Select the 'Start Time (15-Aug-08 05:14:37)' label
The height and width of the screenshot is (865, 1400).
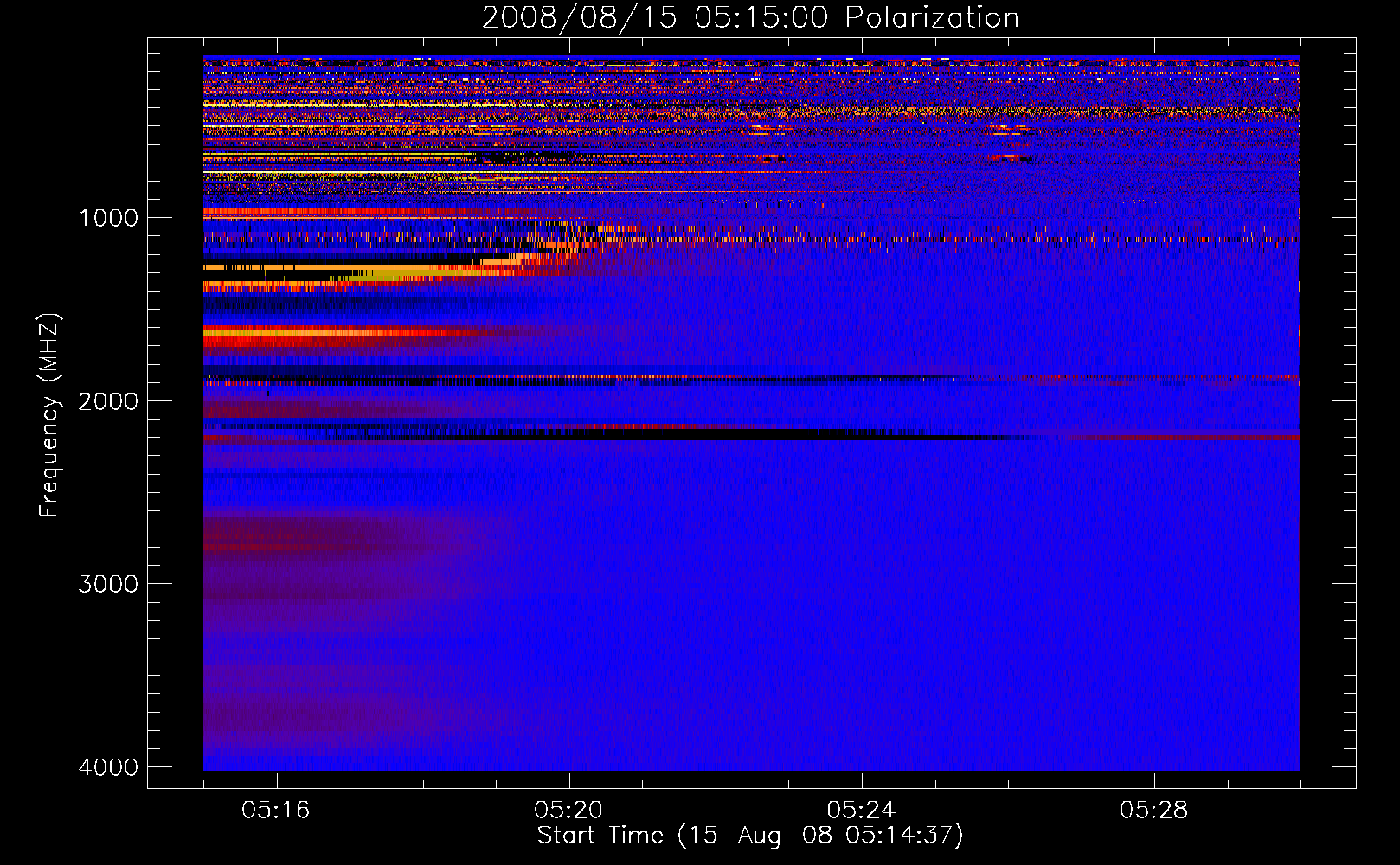point(750,836)
